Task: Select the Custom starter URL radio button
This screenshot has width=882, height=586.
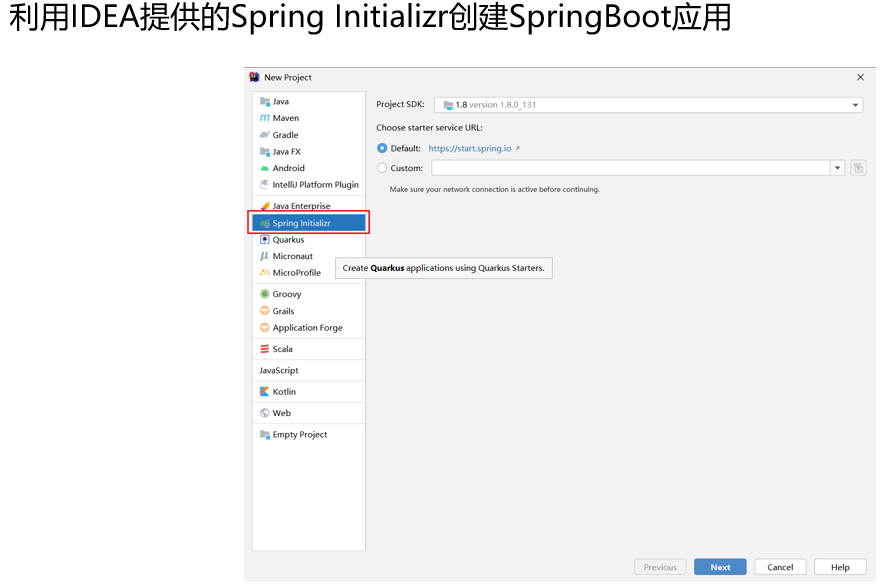Action: point(382,168)
